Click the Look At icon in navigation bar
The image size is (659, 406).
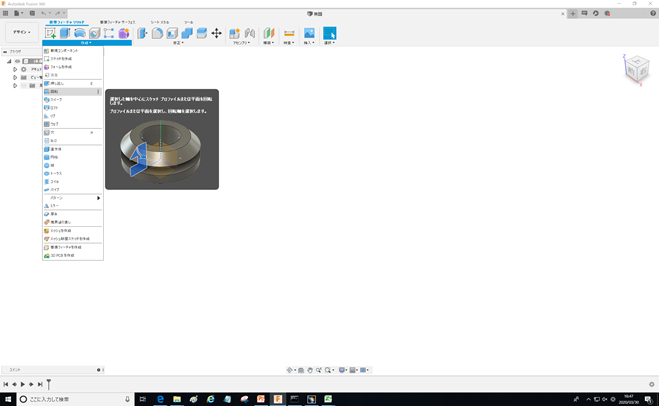click(x=301, y=370)
